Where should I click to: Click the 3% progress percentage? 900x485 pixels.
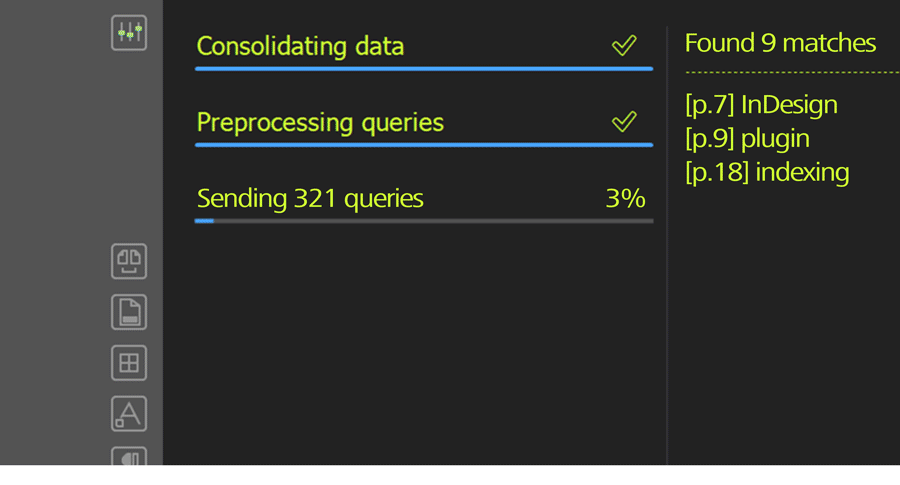pos(626,199)
